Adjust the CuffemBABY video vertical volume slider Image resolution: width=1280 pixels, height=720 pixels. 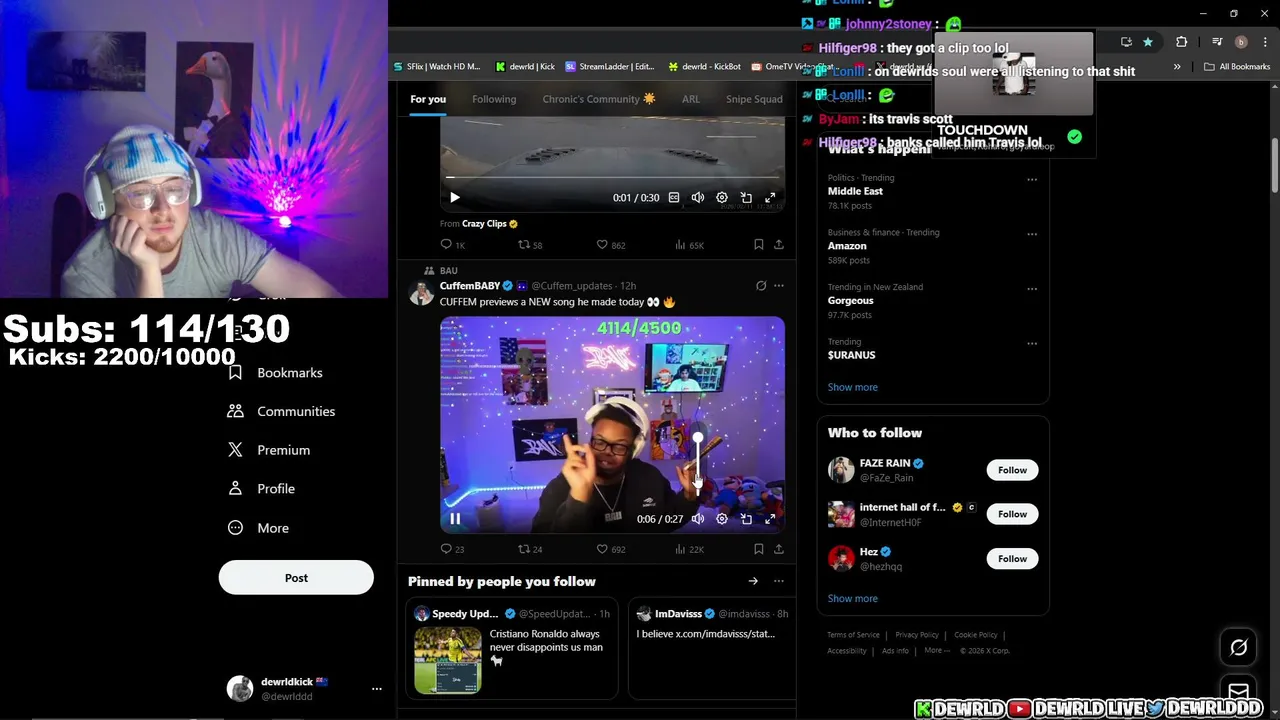pyautogui.click(x=698, y=462)
